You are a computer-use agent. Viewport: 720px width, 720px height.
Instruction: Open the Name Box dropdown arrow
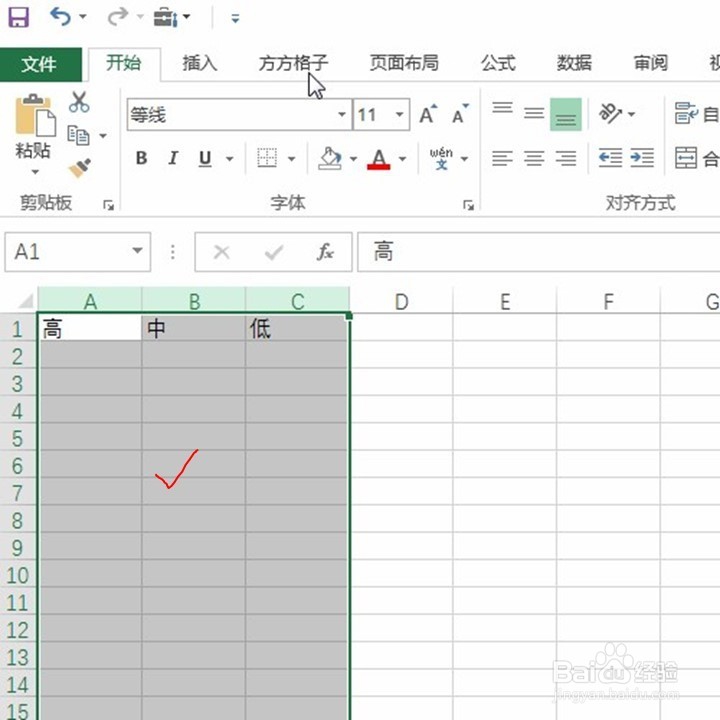[137, 251]
